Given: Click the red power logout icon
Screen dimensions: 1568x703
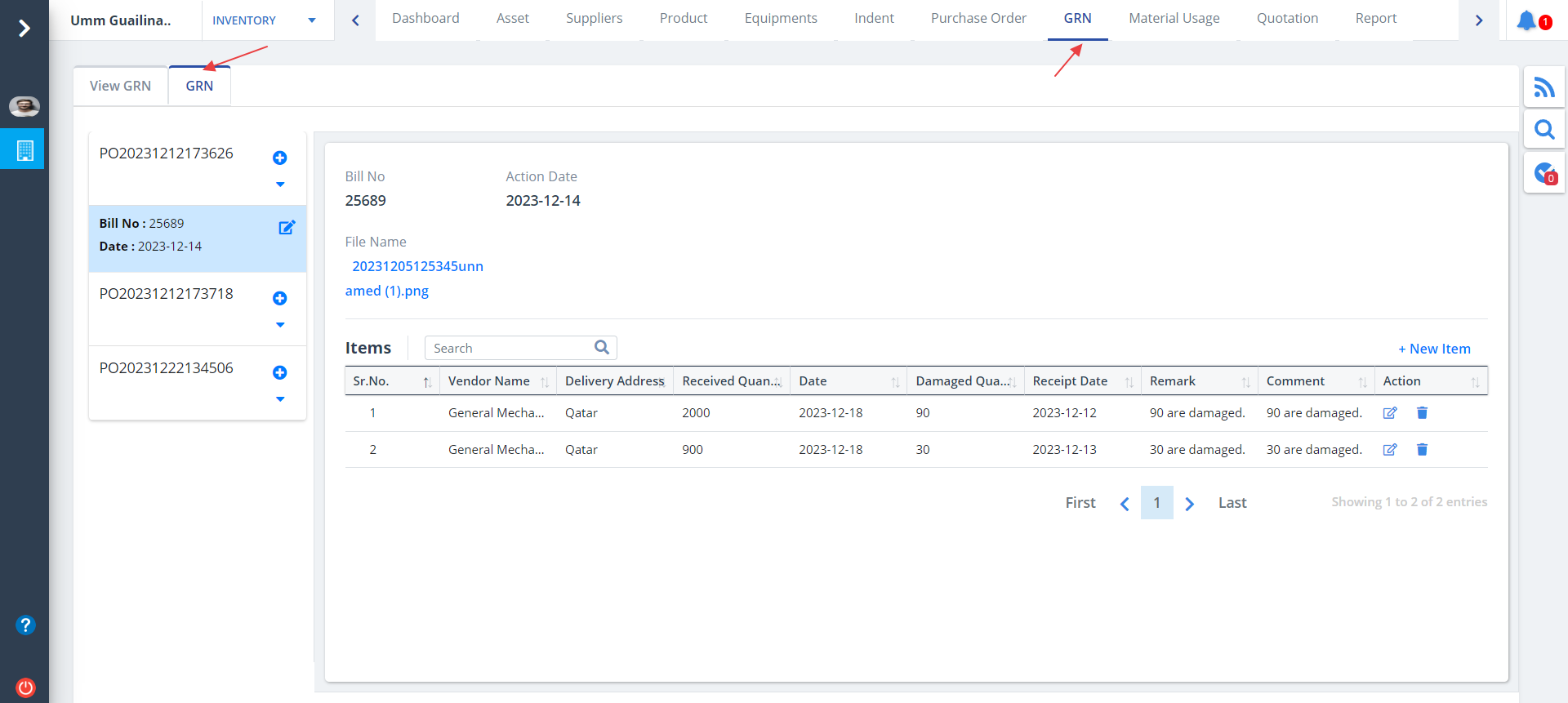Looking at the screenshot, I should pos(25,687).
